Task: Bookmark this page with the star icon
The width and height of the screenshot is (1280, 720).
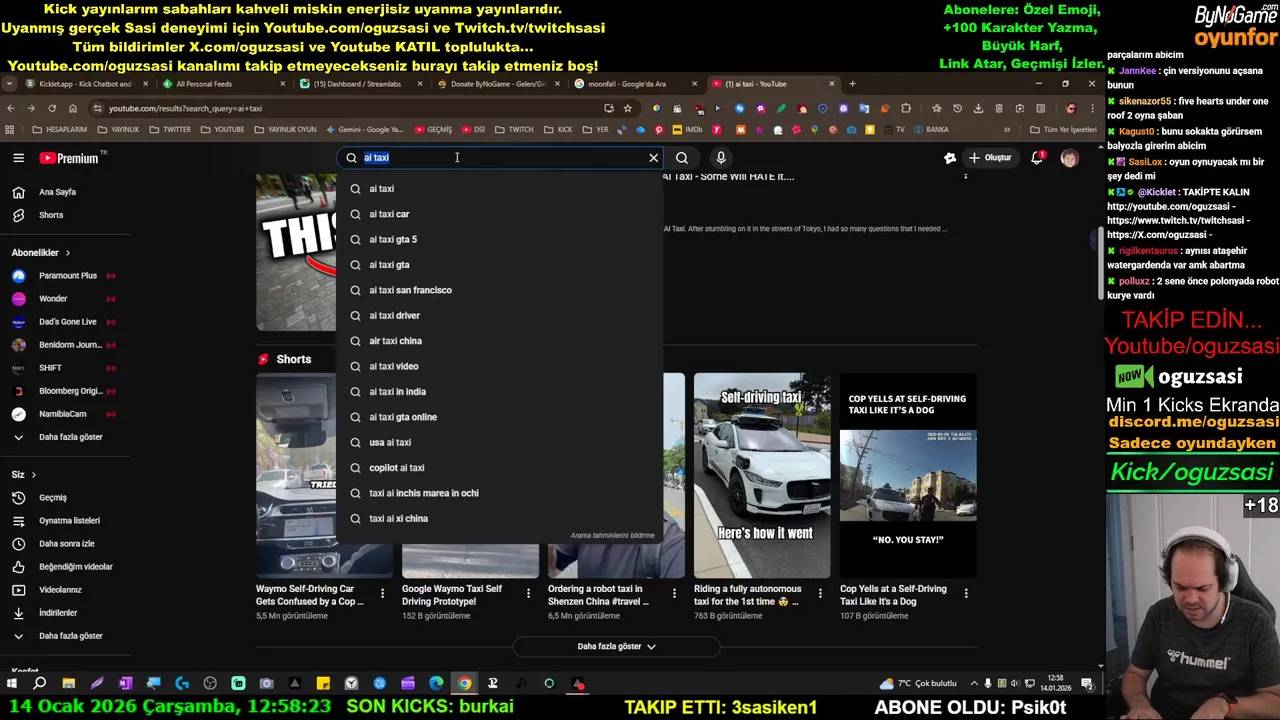Action: pyautogui.click(x=627, y=108)
